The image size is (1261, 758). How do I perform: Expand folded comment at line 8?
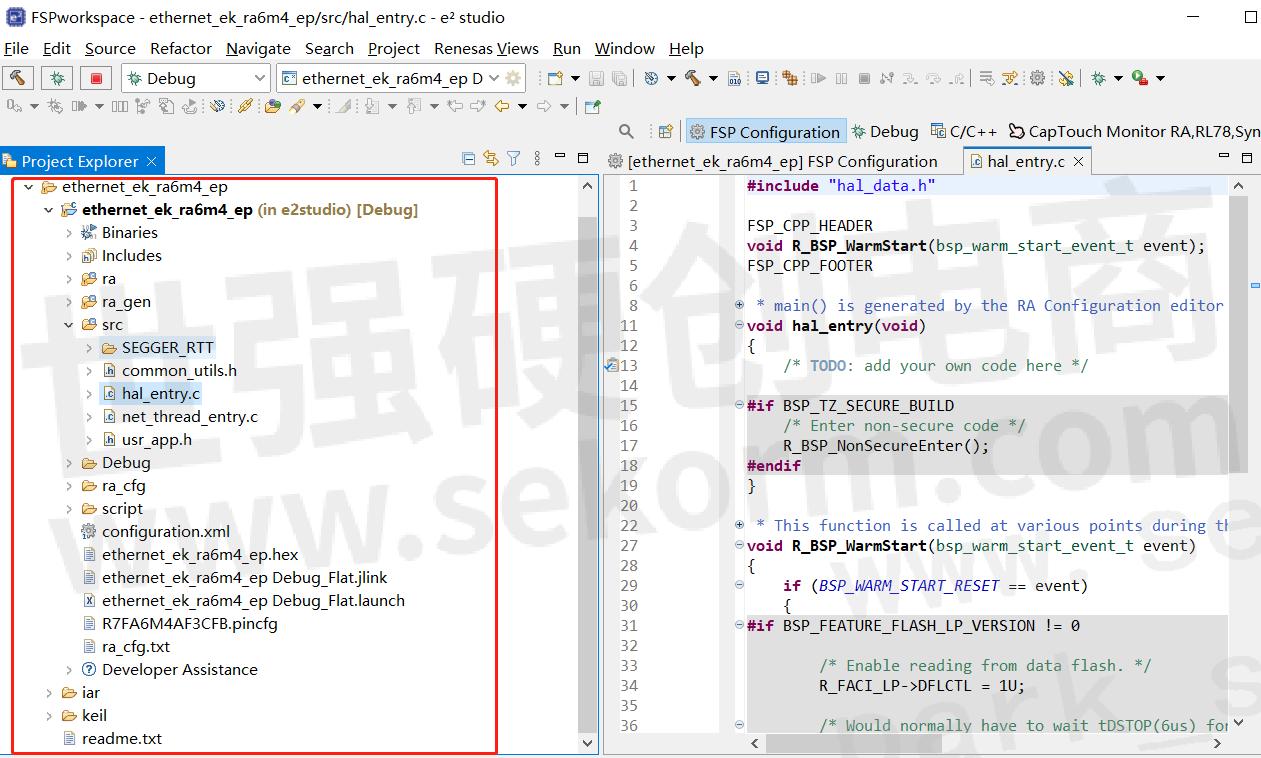click(x=739, y=305)
